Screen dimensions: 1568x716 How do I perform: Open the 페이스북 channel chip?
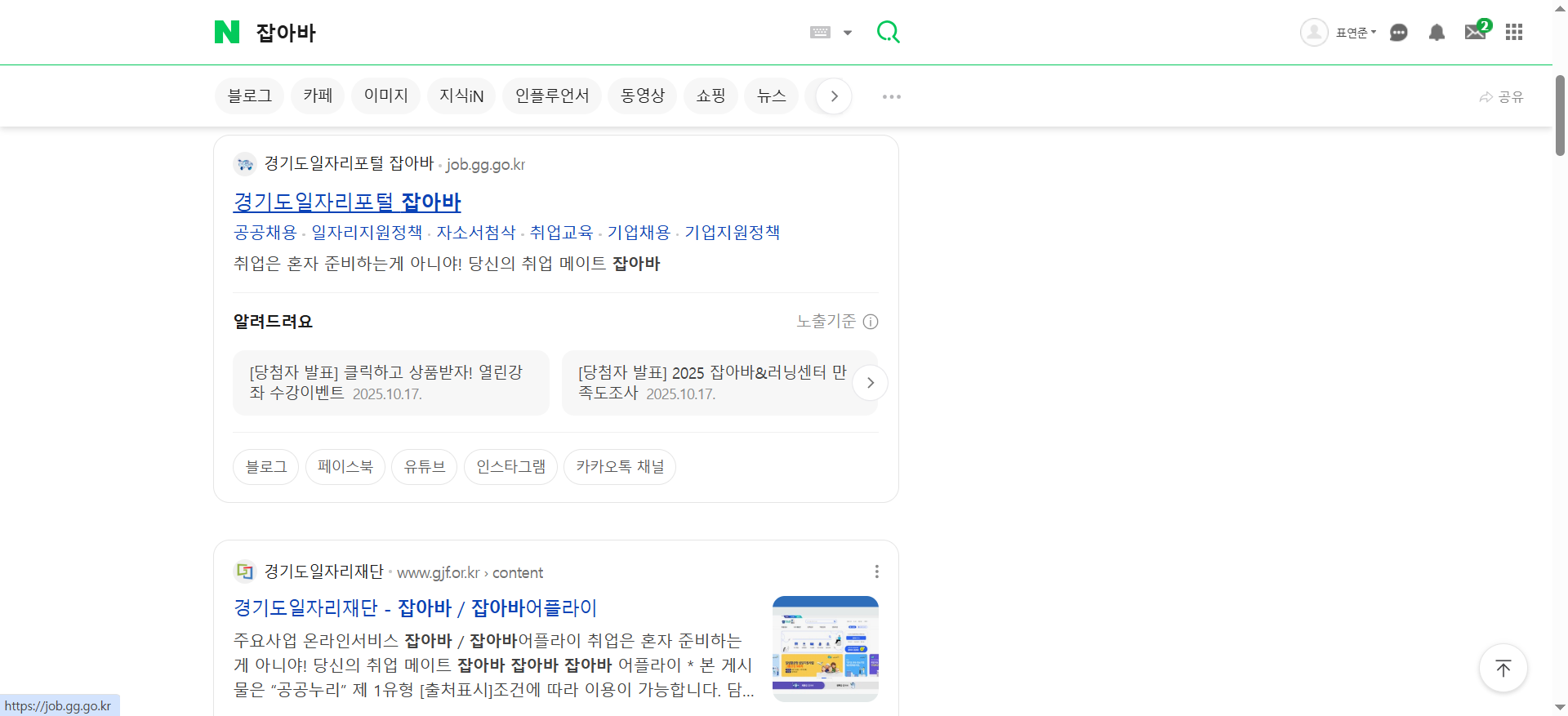coord(345,467)
